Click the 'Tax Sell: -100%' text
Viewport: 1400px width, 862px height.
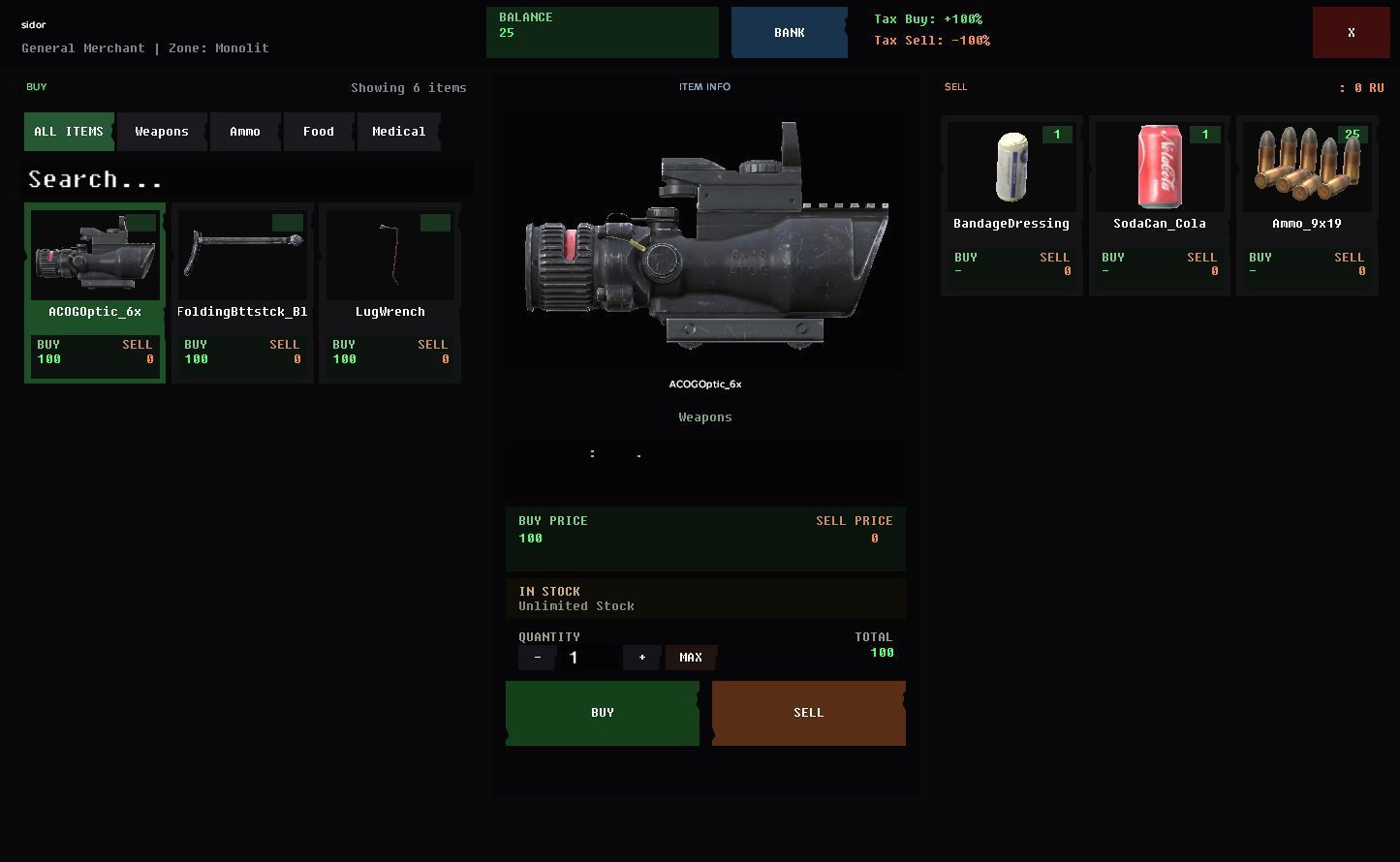pyautogui.click(x=932, y=41)
